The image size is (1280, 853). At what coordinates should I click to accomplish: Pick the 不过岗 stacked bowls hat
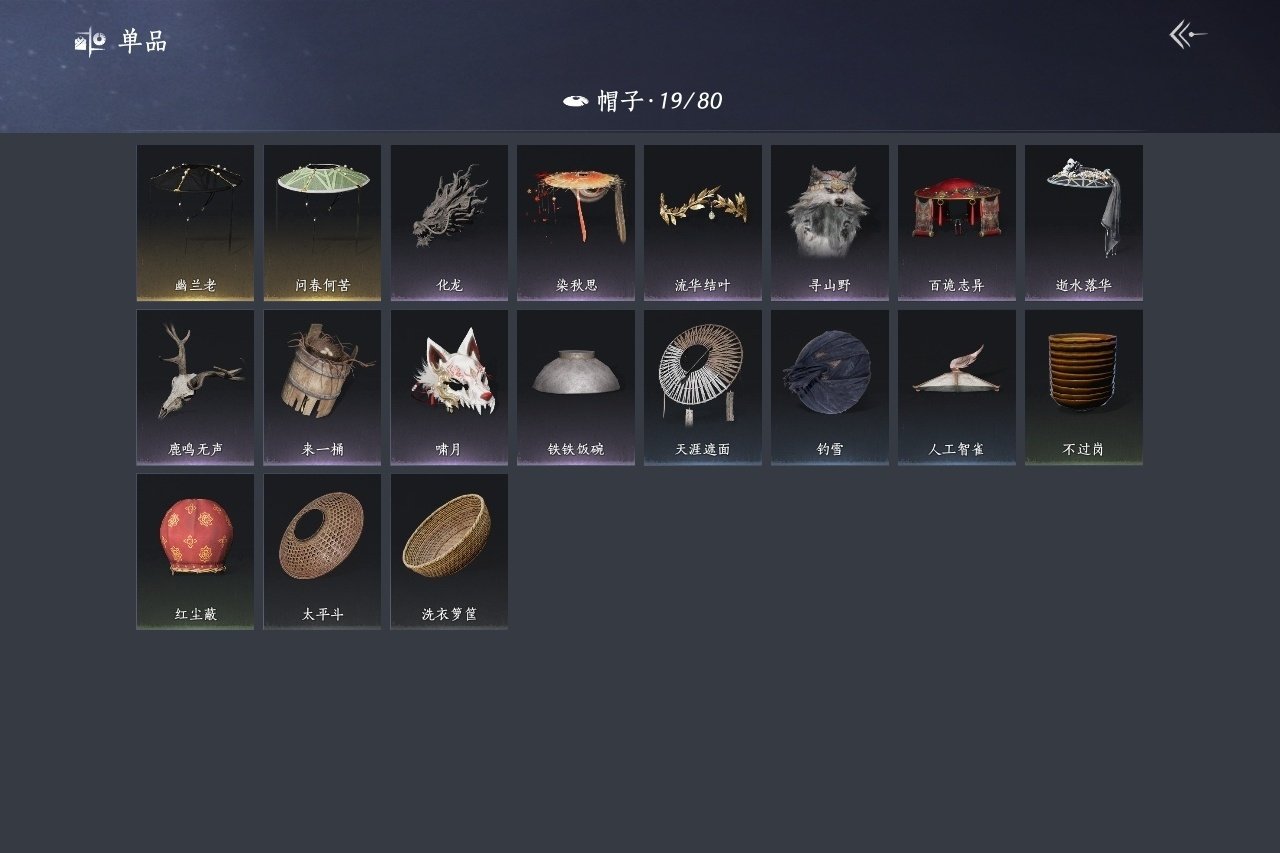pos(1084,387)
